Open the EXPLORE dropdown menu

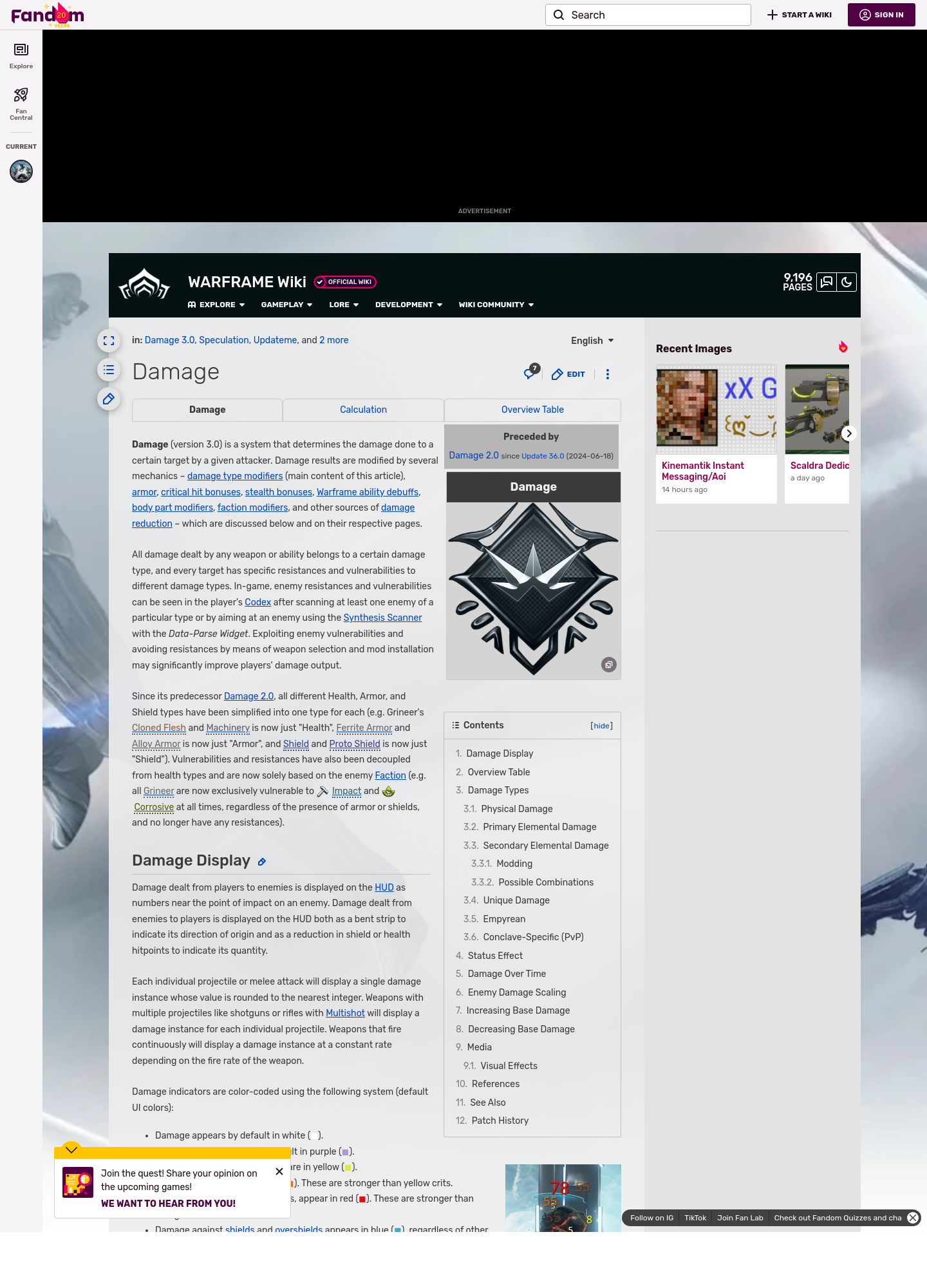(216, 305)
